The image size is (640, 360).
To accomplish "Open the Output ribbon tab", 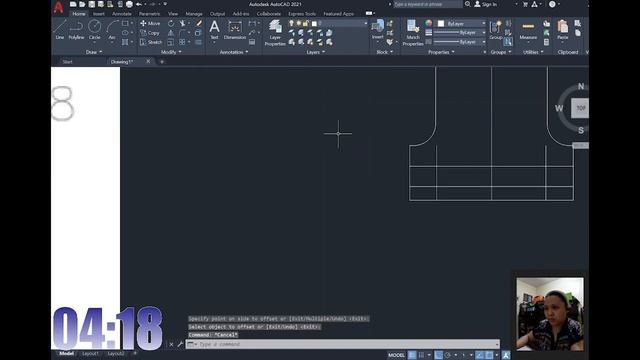I will point(217,14).
